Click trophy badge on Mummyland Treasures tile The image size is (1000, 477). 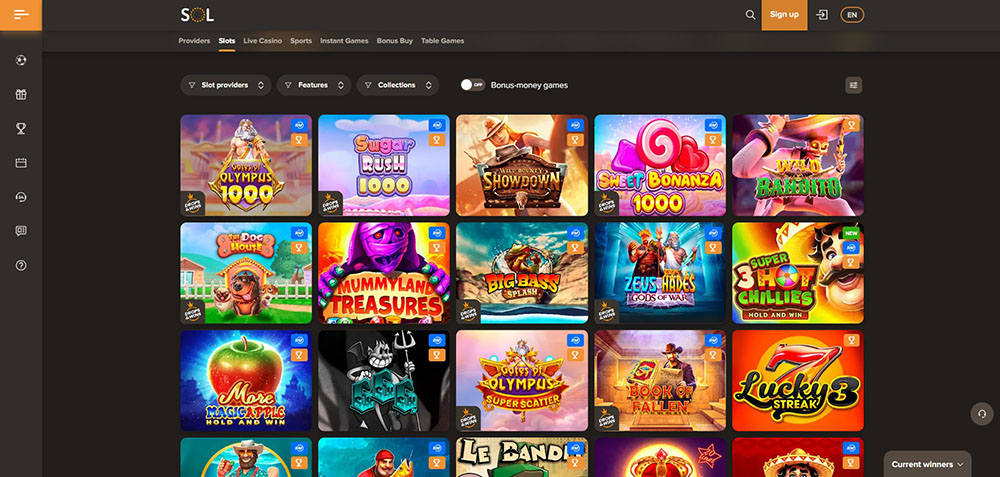437,247
